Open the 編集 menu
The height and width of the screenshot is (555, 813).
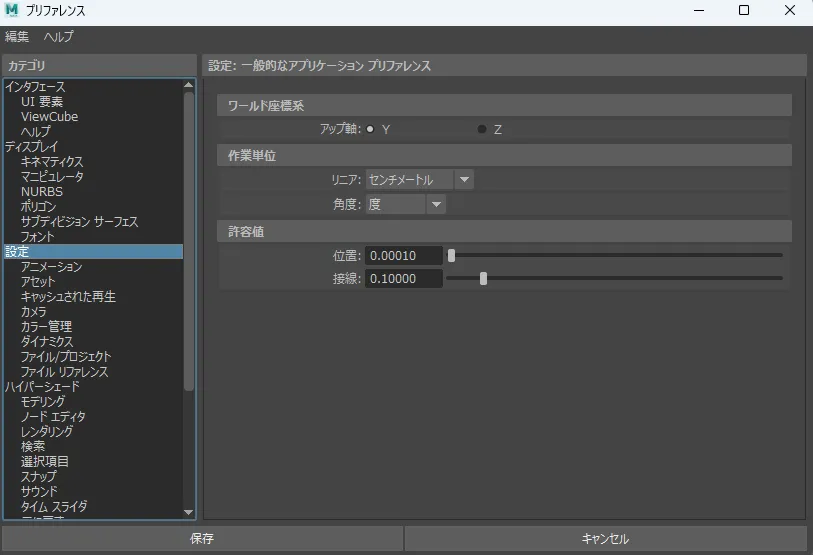(17, 37)
